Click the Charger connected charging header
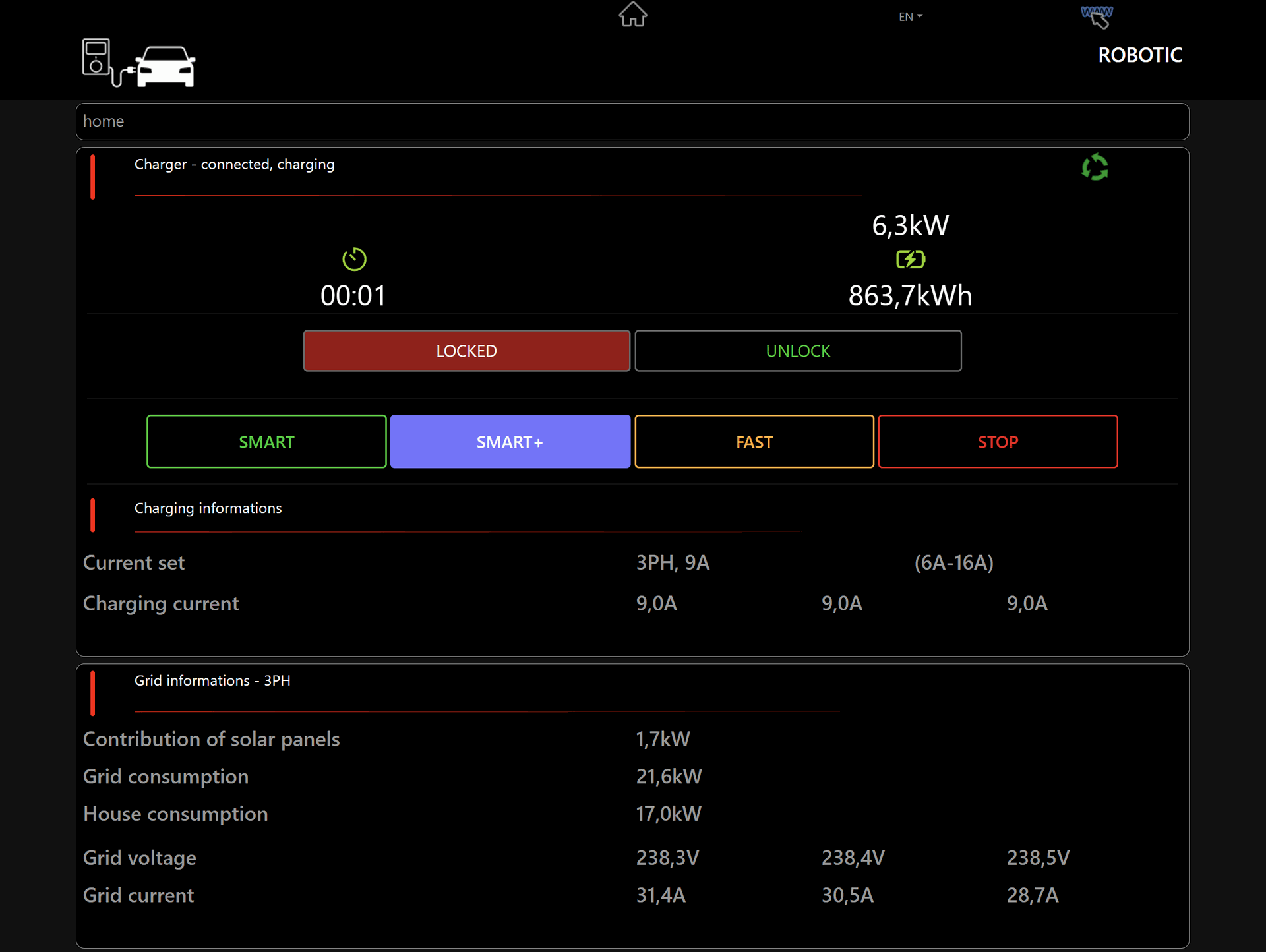The image size is (1266, 952). (x=234, y=164)
